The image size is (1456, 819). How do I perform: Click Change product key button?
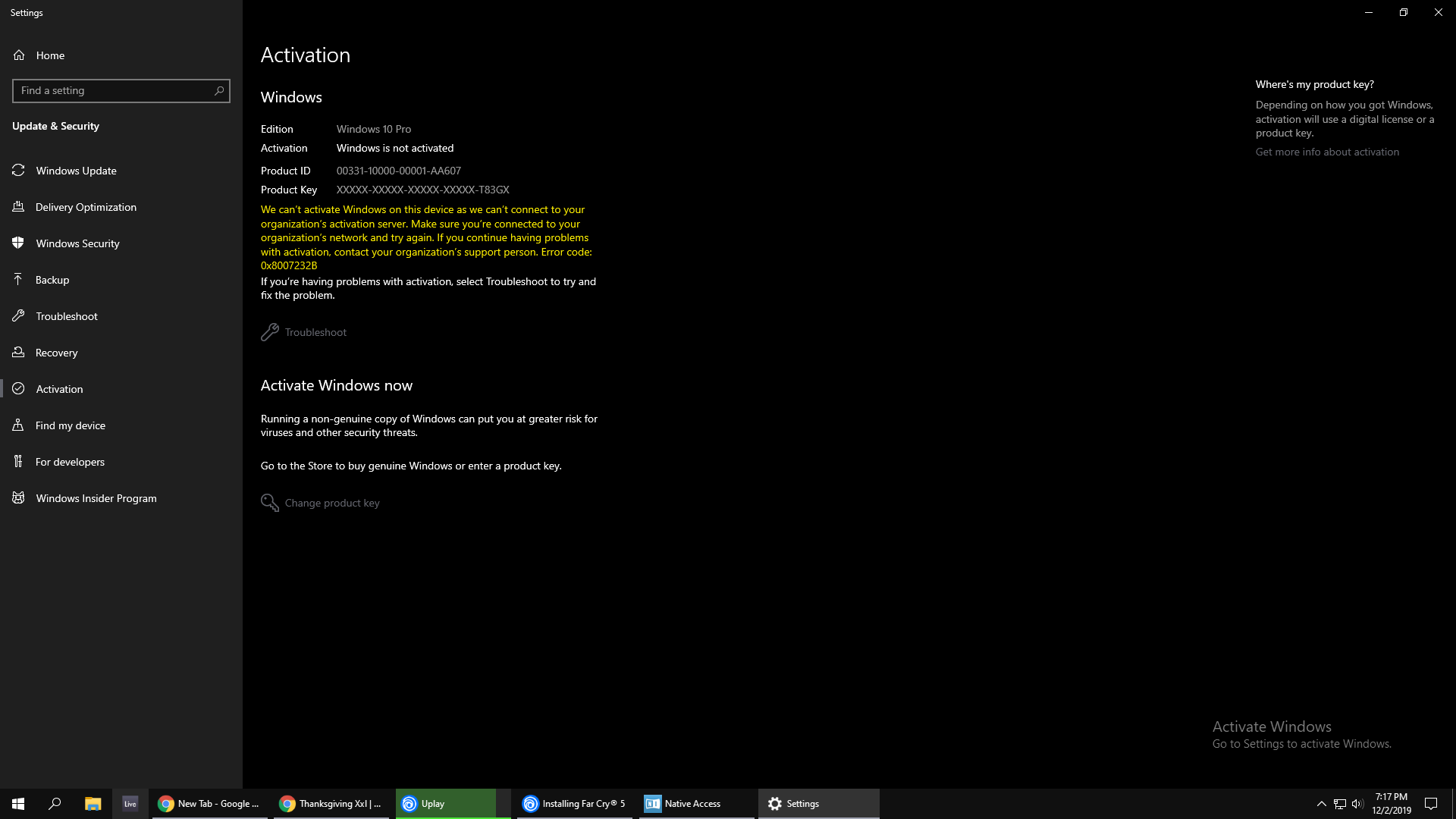[x=331, y=502]
